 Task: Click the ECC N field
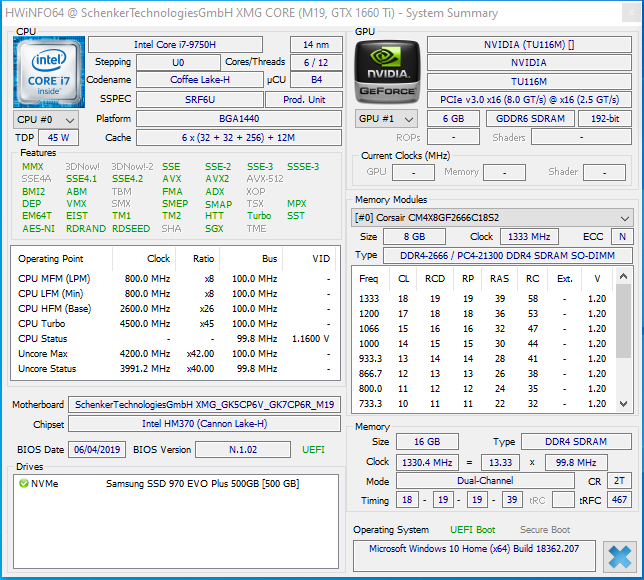coord(622,237)
